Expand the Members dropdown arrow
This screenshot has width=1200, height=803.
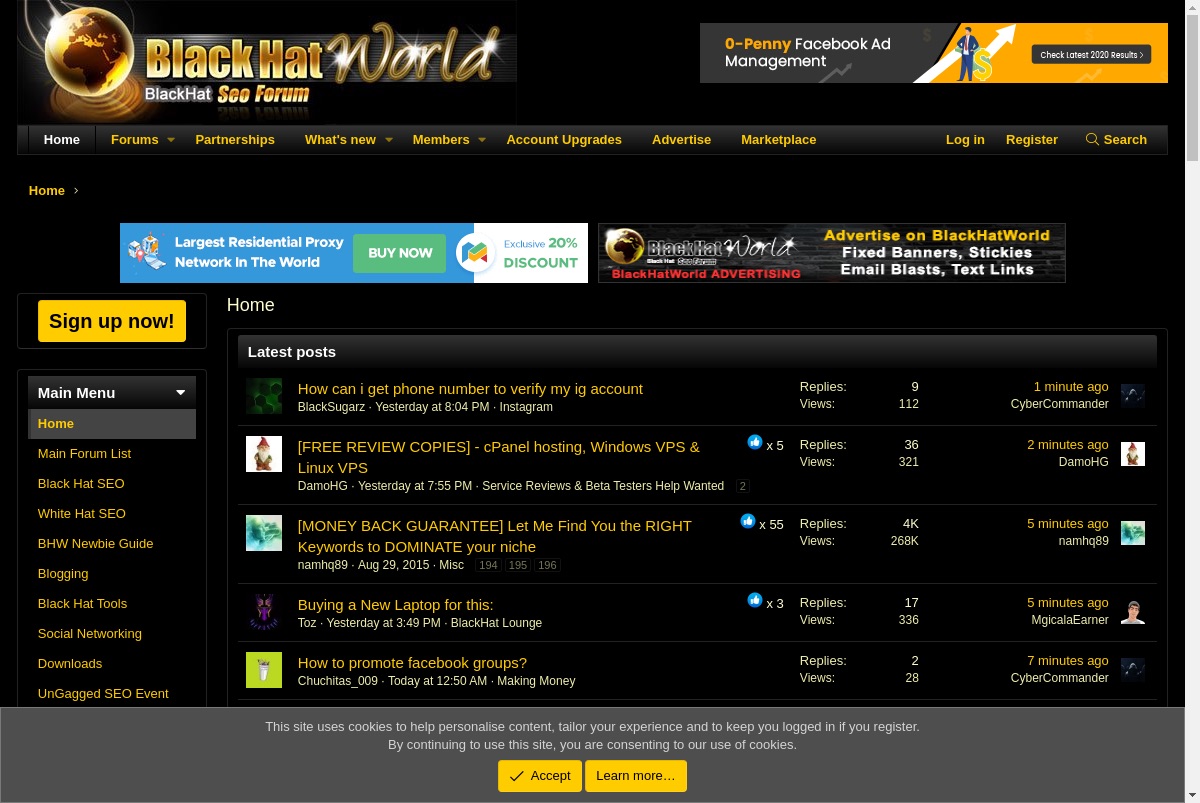[x=482, y=140]
